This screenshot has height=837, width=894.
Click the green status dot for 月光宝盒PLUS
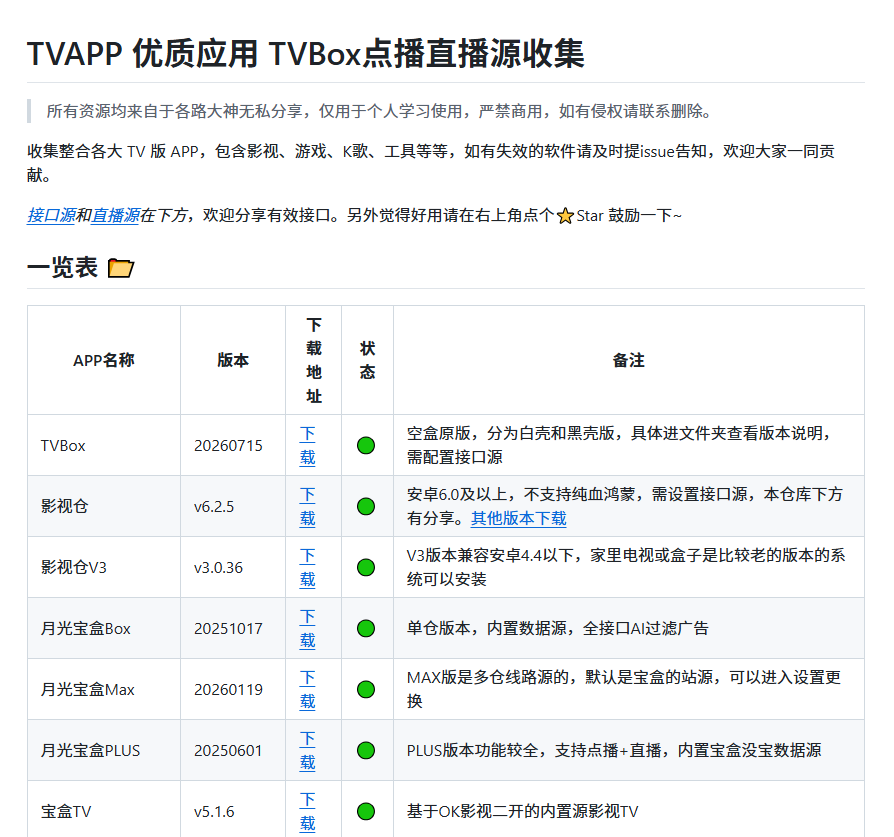point(365,750)
